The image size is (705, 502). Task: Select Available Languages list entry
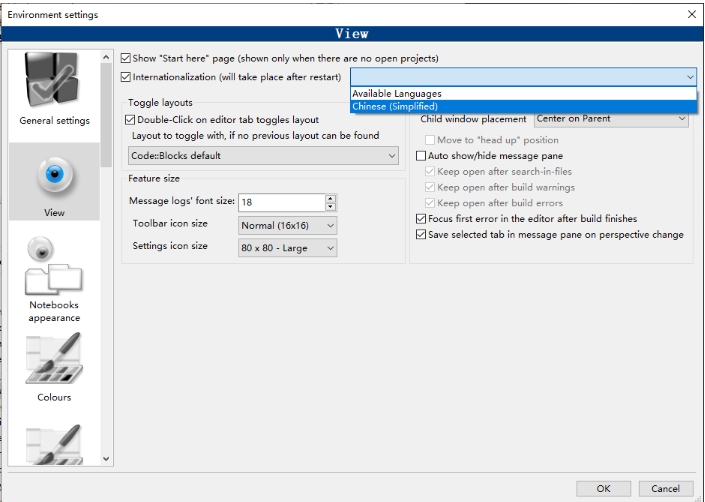pyautogui.click(x=523, y=94)
